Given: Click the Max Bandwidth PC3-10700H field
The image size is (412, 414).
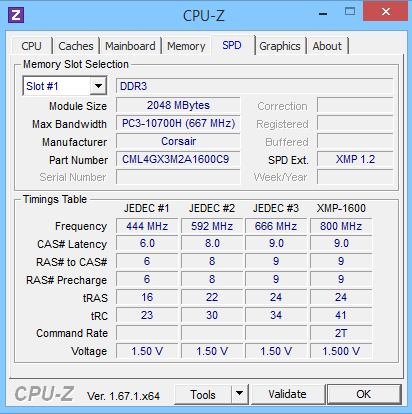Looking at the screenshot, I should tap(178, 123).
